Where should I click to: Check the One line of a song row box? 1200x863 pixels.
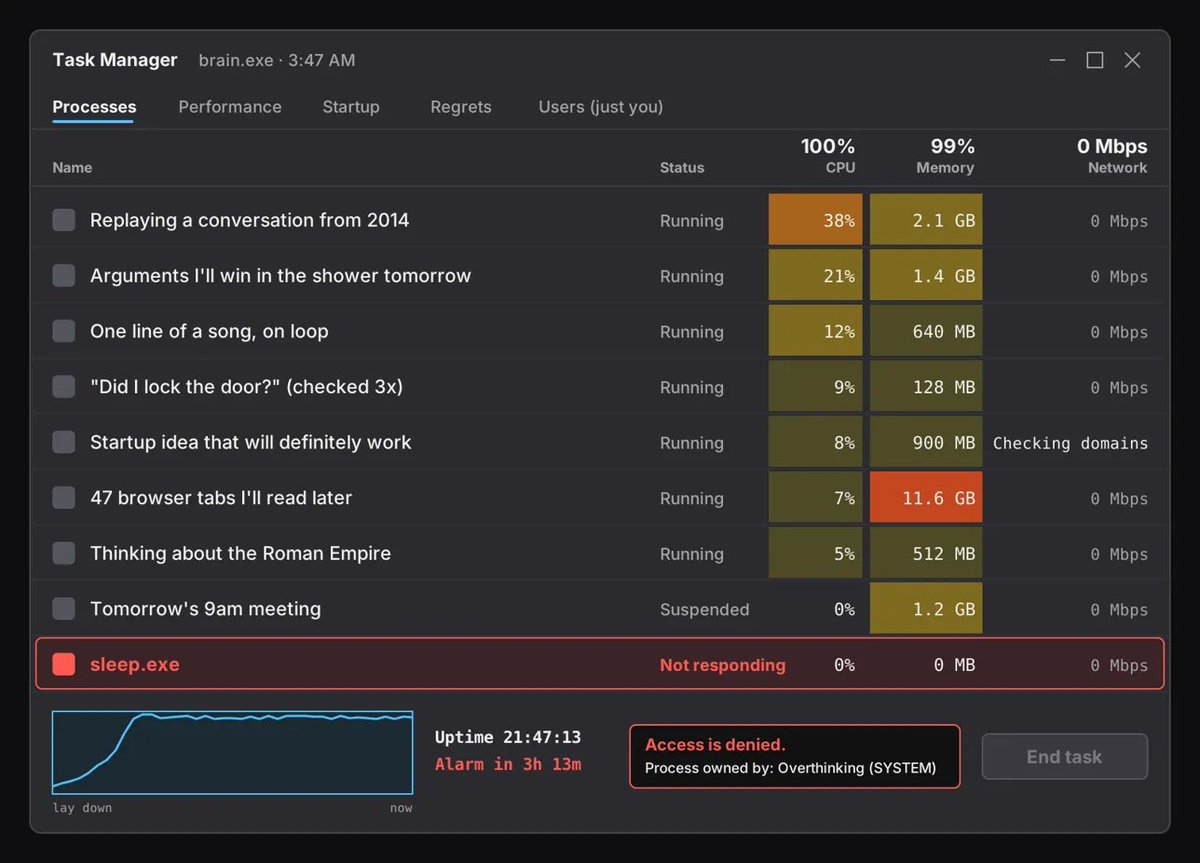pyautogui.click(x=64, y=331)
